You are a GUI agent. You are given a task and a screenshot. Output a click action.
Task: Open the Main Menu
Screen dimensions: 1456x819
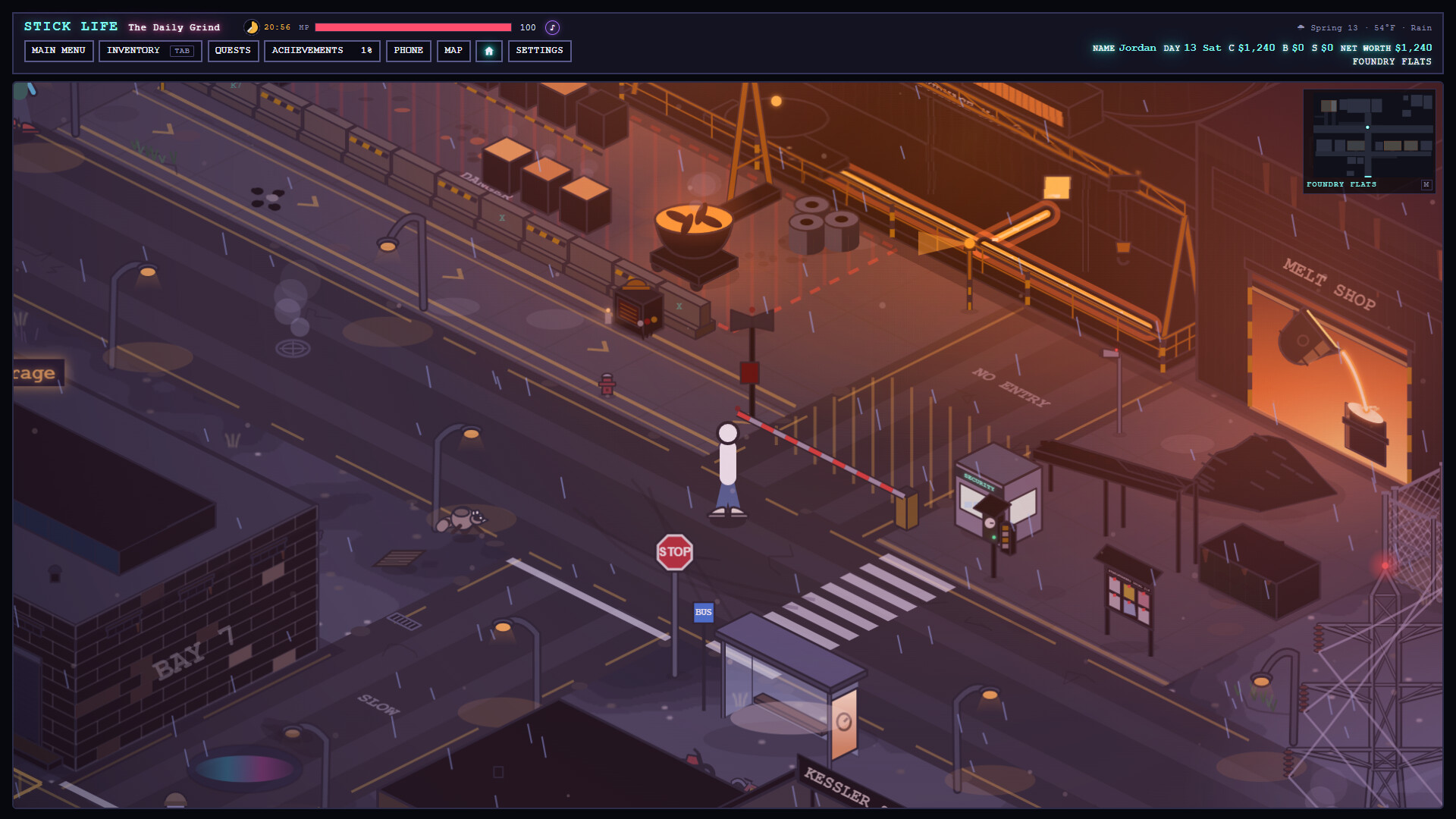pos(58,51)
